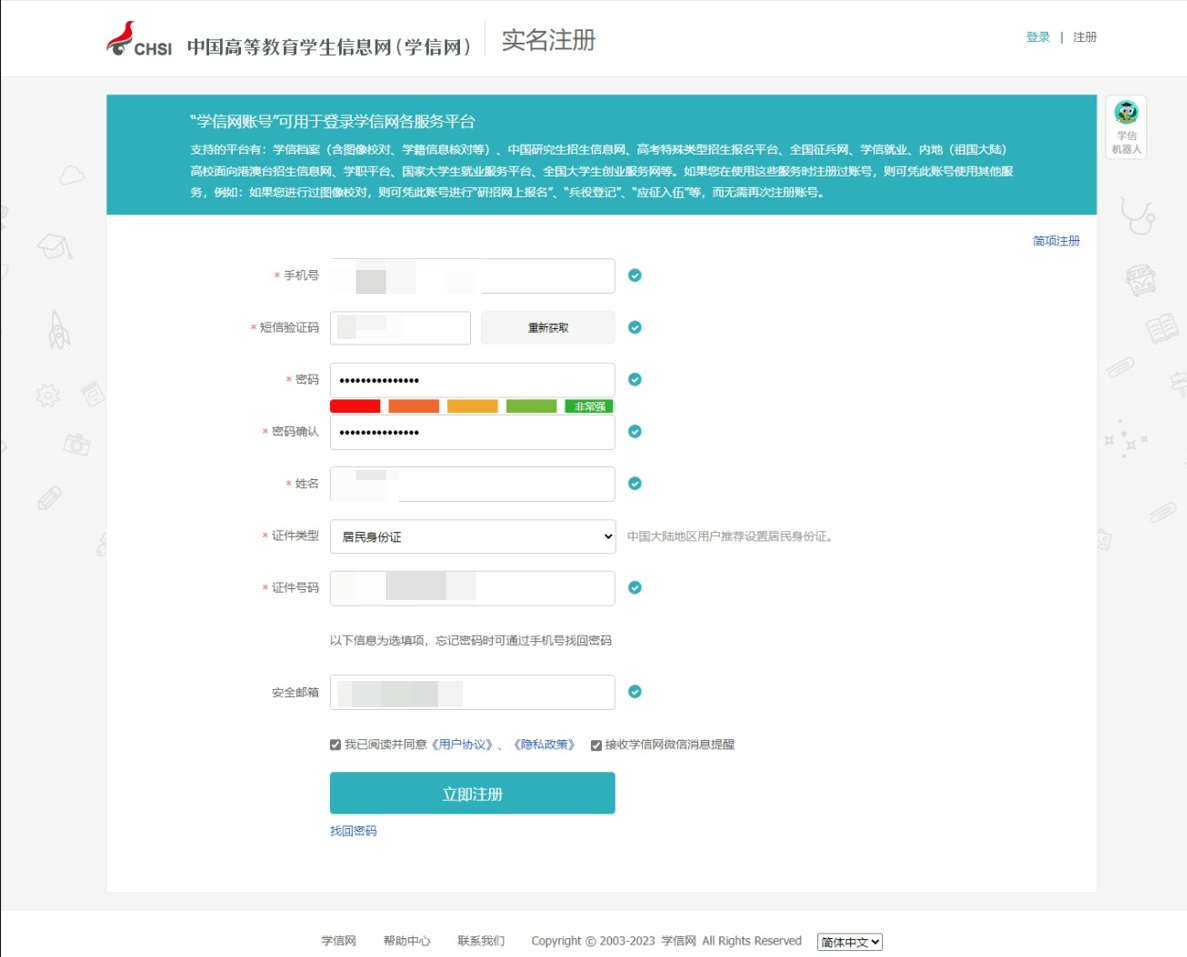Click the yellow password strength segment

472,407
